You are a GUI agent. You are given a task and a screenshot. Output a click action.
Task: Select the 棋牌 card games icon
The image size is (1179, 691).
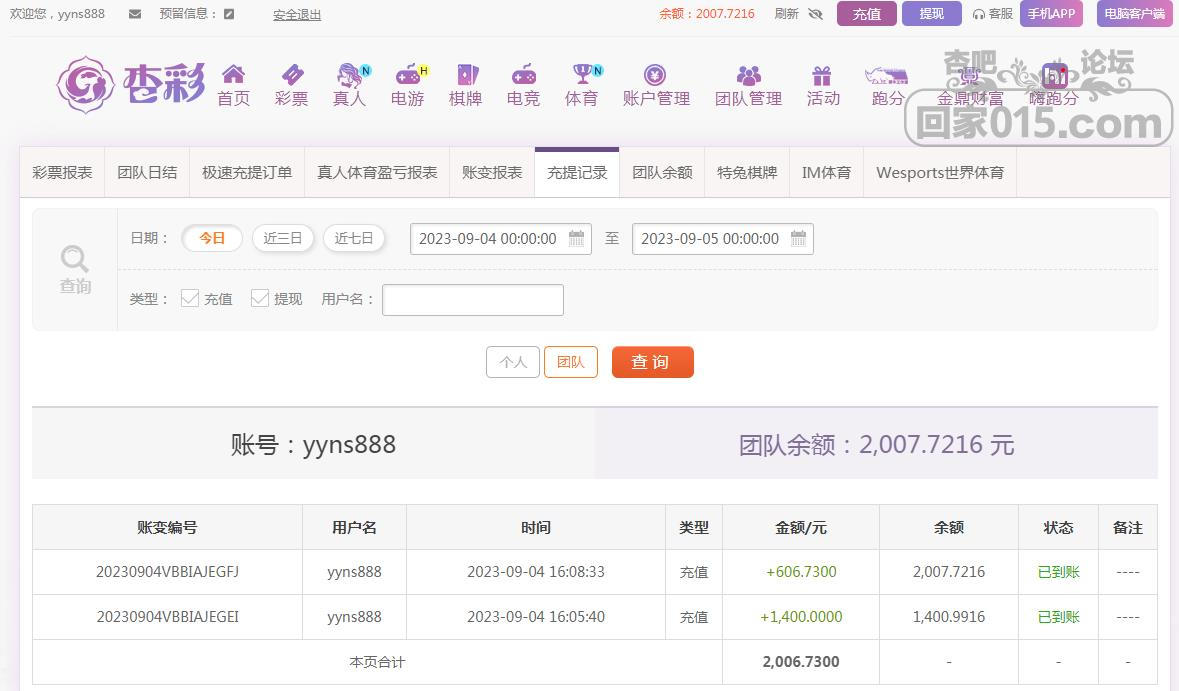pos(466,75)
